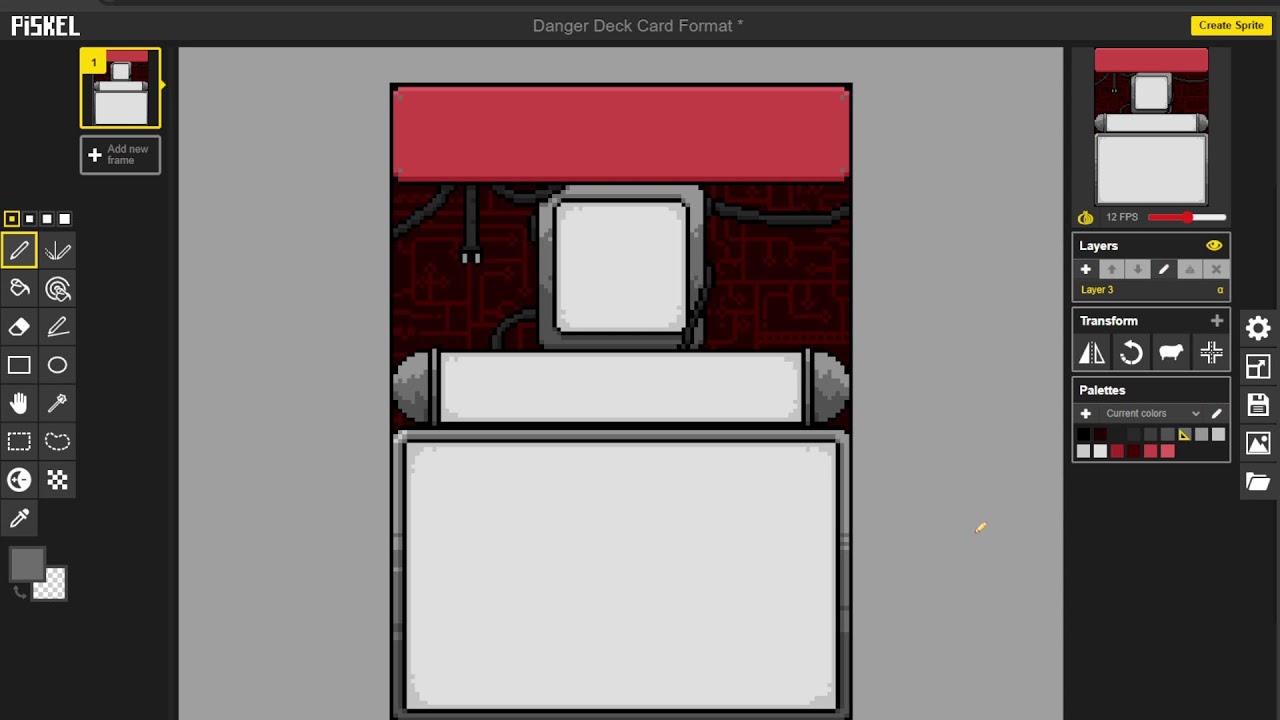Adjust the FPS slider
The image size is (1280, 720).
click(1187, 217)
